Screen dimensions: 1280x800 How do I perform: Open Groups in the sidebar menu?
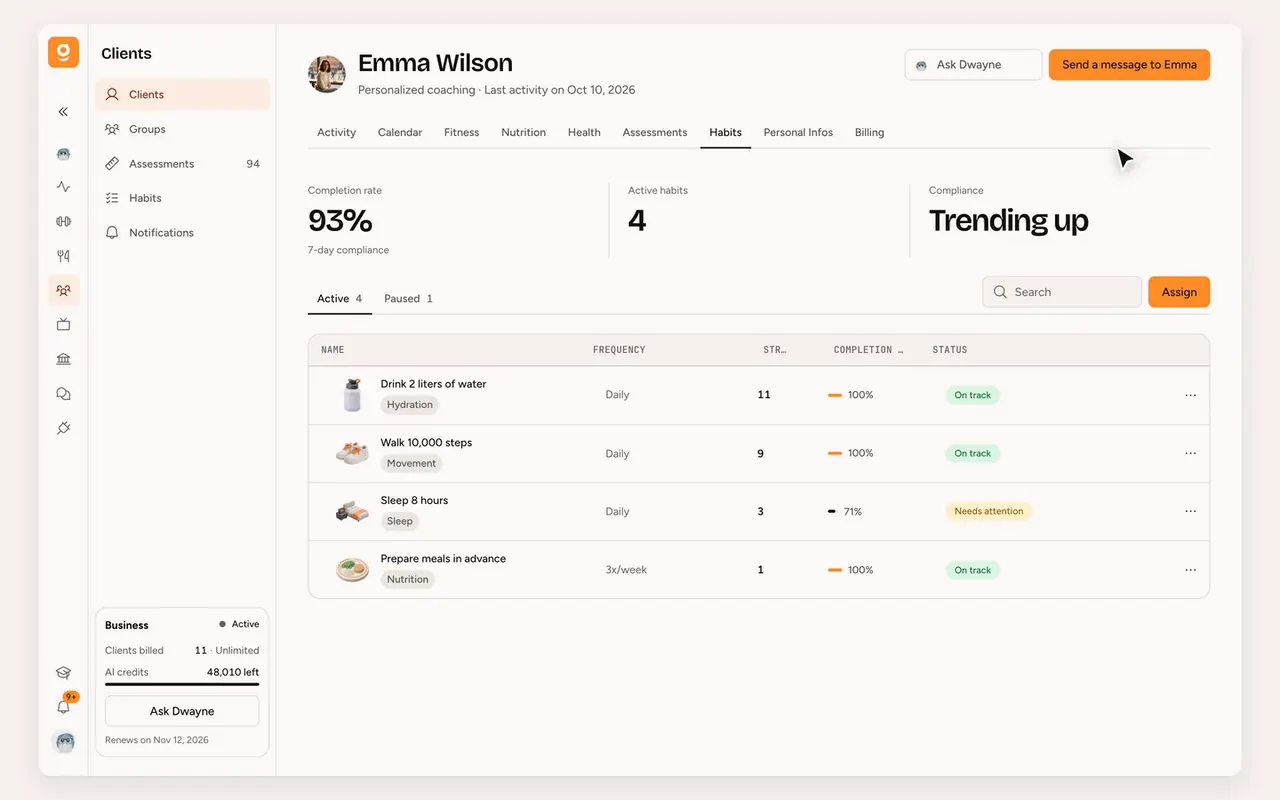coord(182,129)
